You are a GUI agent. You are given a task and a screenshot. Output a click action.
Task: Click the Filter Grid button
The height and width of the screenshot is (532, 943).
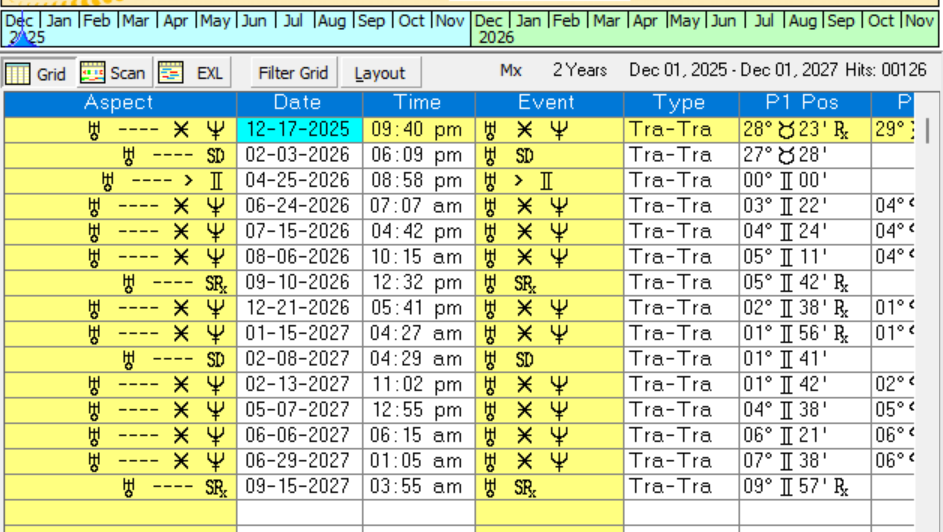pyautogui.click(x=293, y=73)
